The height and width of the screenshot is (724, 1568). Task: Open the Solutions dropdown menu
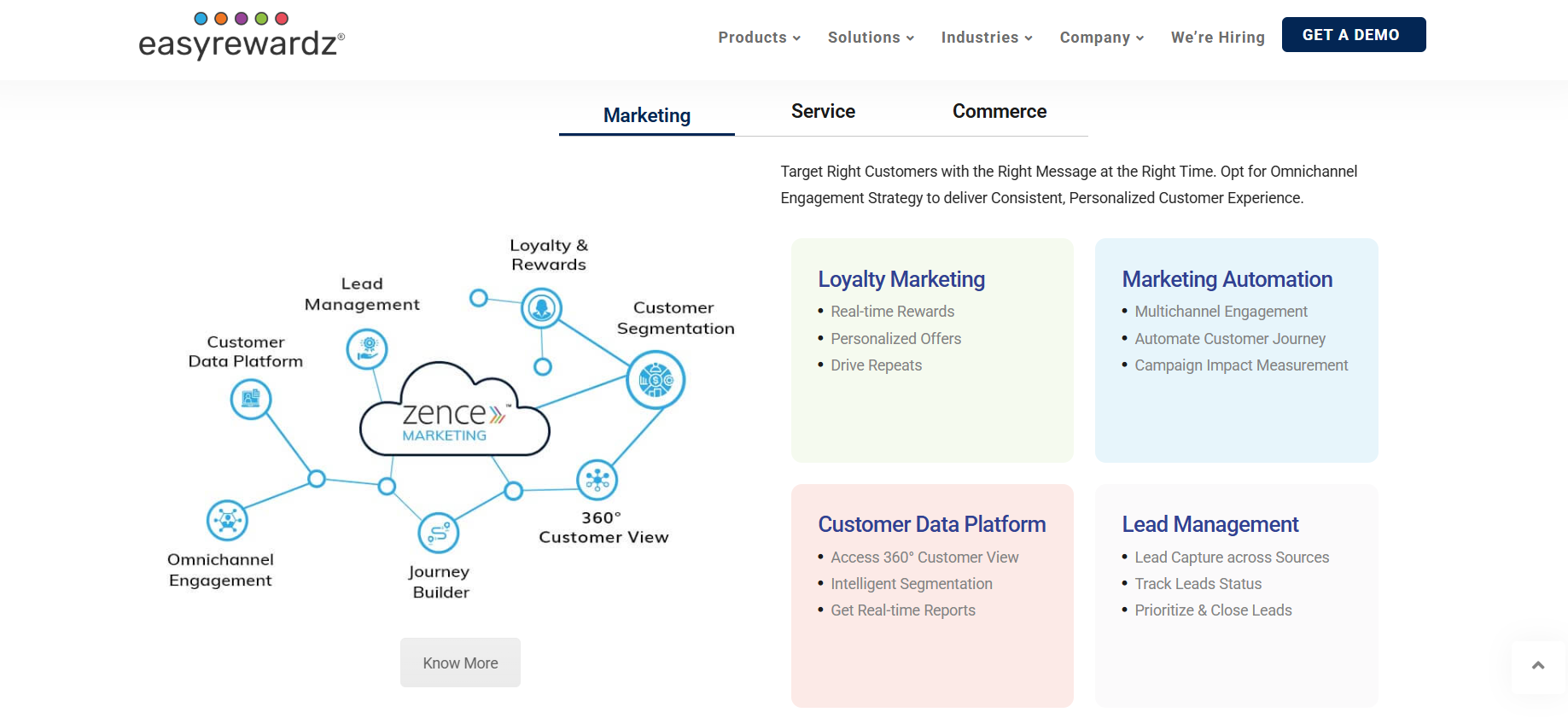click(871, 38)
